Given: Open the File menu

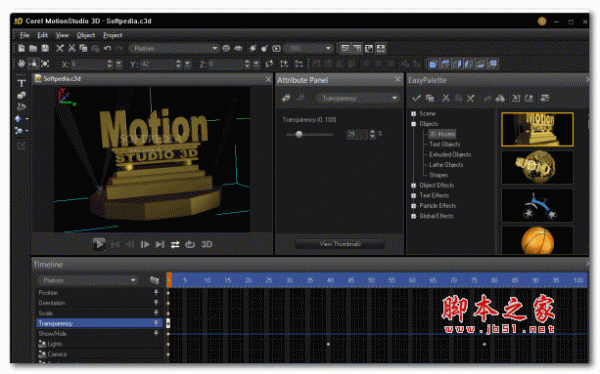Looking at the screenshot, I should pyautogui.click(x=24, y=35).
